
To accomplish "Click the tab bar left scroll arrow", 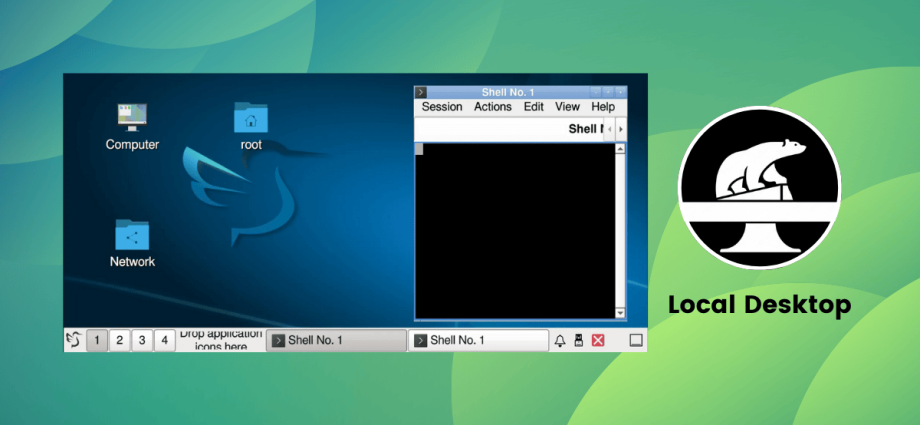I will [x=610, y=129].
